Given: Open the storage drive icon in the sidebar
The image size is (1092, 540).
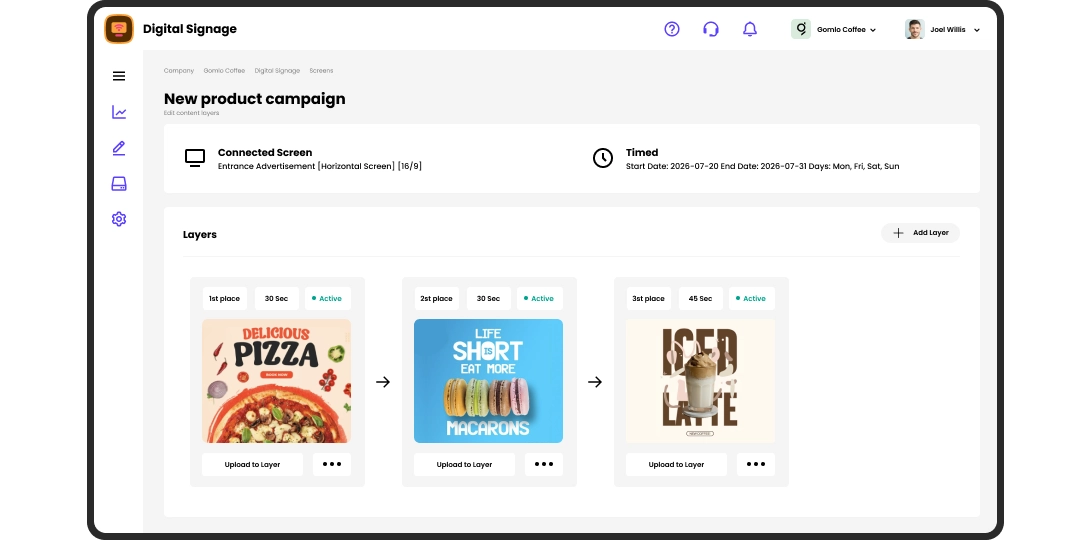Looking at the screenshot, I should pyautogui.click(x=119, y=184).
